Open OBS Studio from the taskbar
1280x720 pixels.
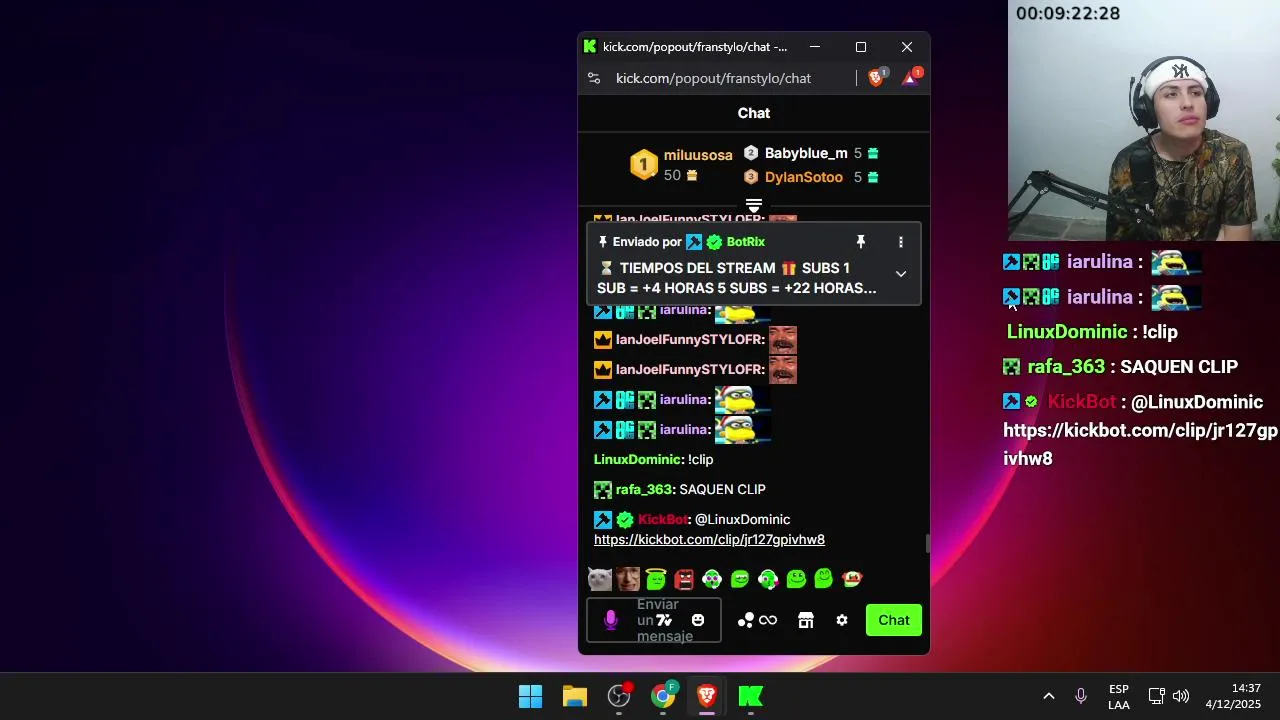[619, 696]
